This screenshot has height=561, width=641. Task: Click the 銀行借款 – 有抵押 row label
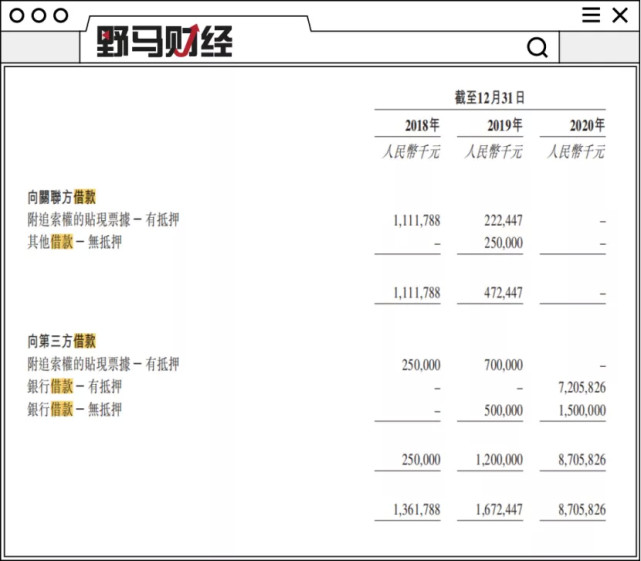[74, 386]
